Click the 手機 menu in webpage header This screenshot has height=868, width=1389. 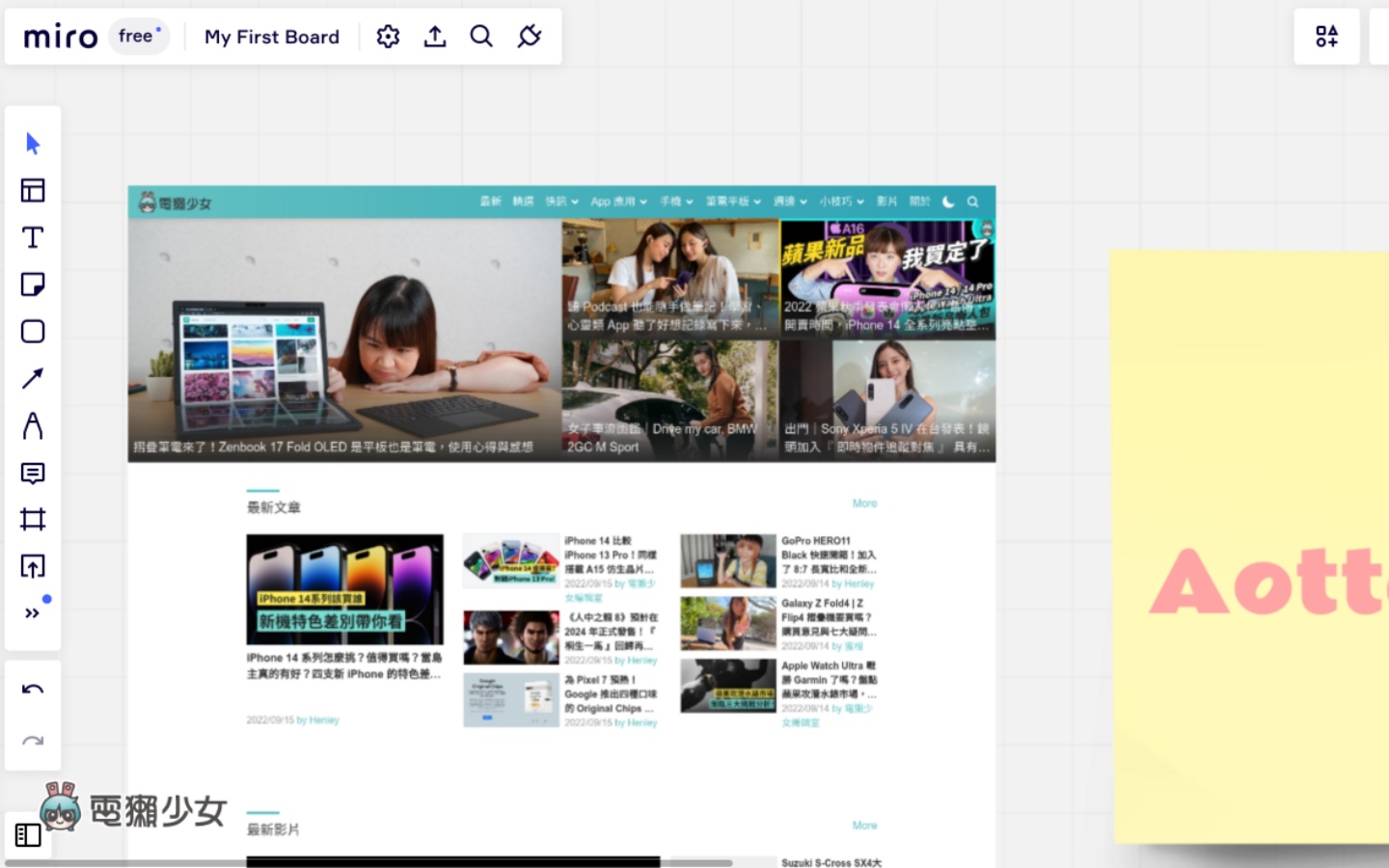pos(676,202)
